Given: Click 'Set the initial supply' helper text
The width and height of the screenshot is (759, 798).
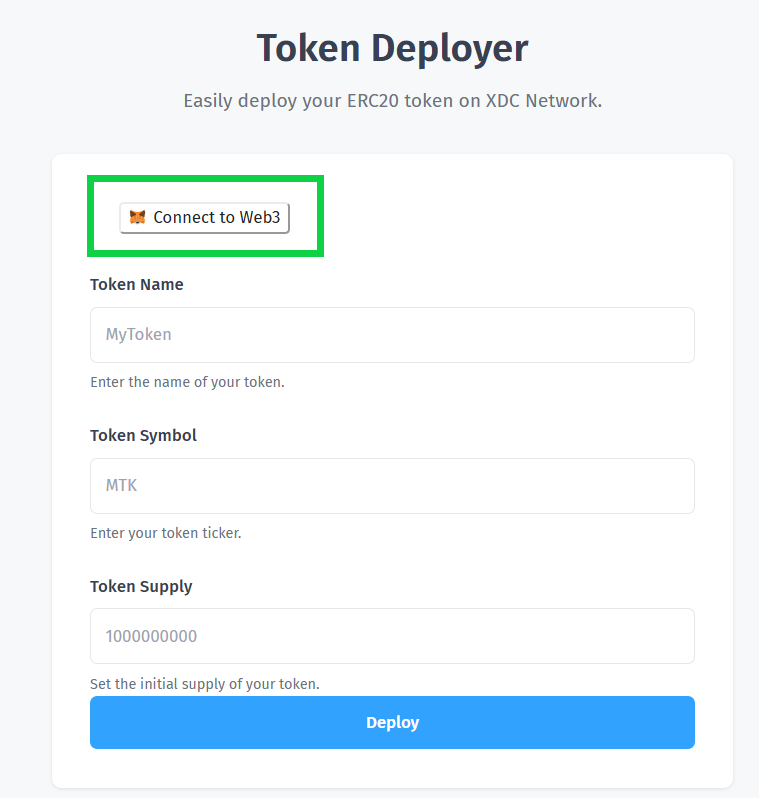Looking at the screenshot, I should click(204, 684).
